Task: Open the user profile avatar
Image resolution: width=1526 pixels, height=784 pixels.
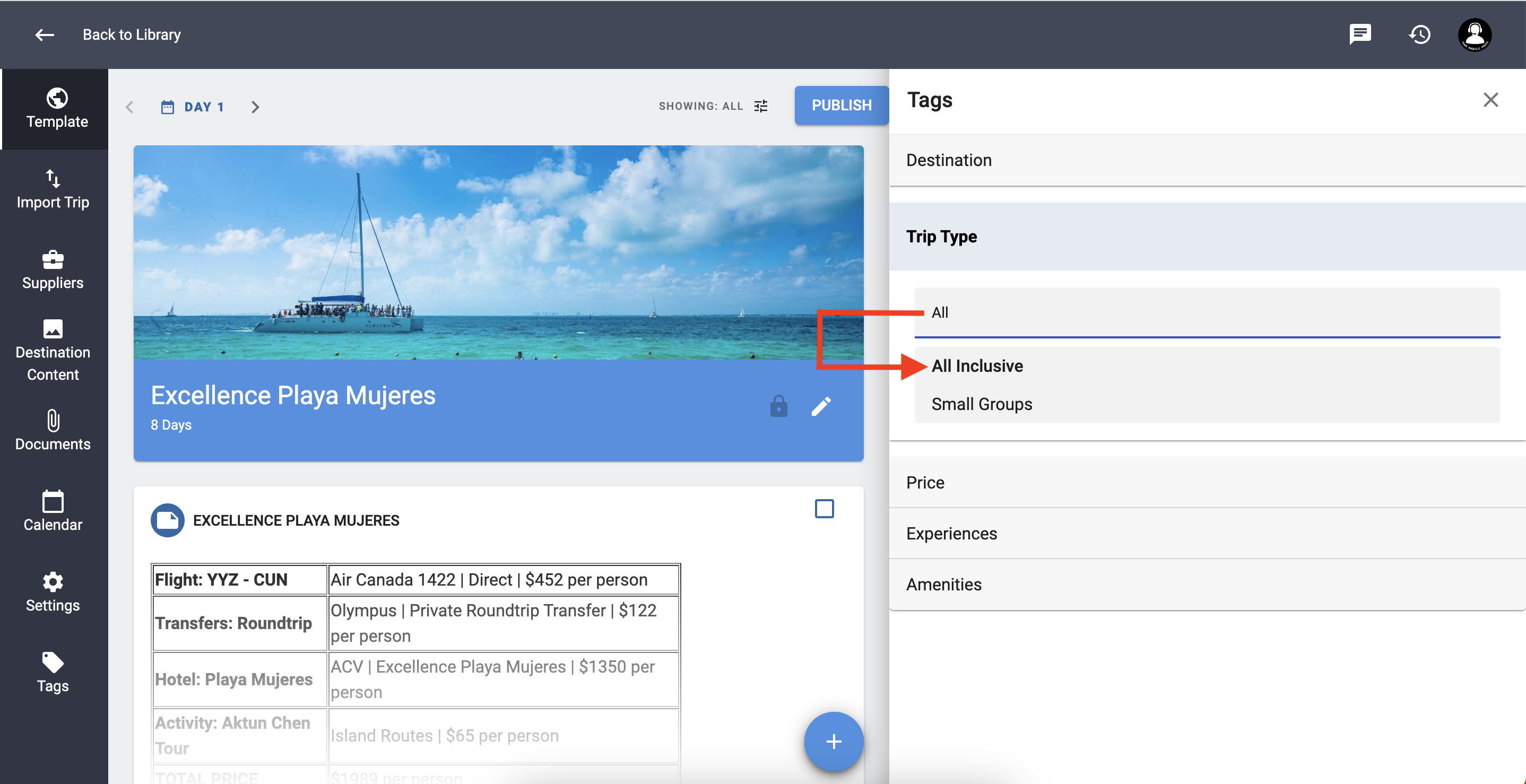Action: pos(1475,35)
